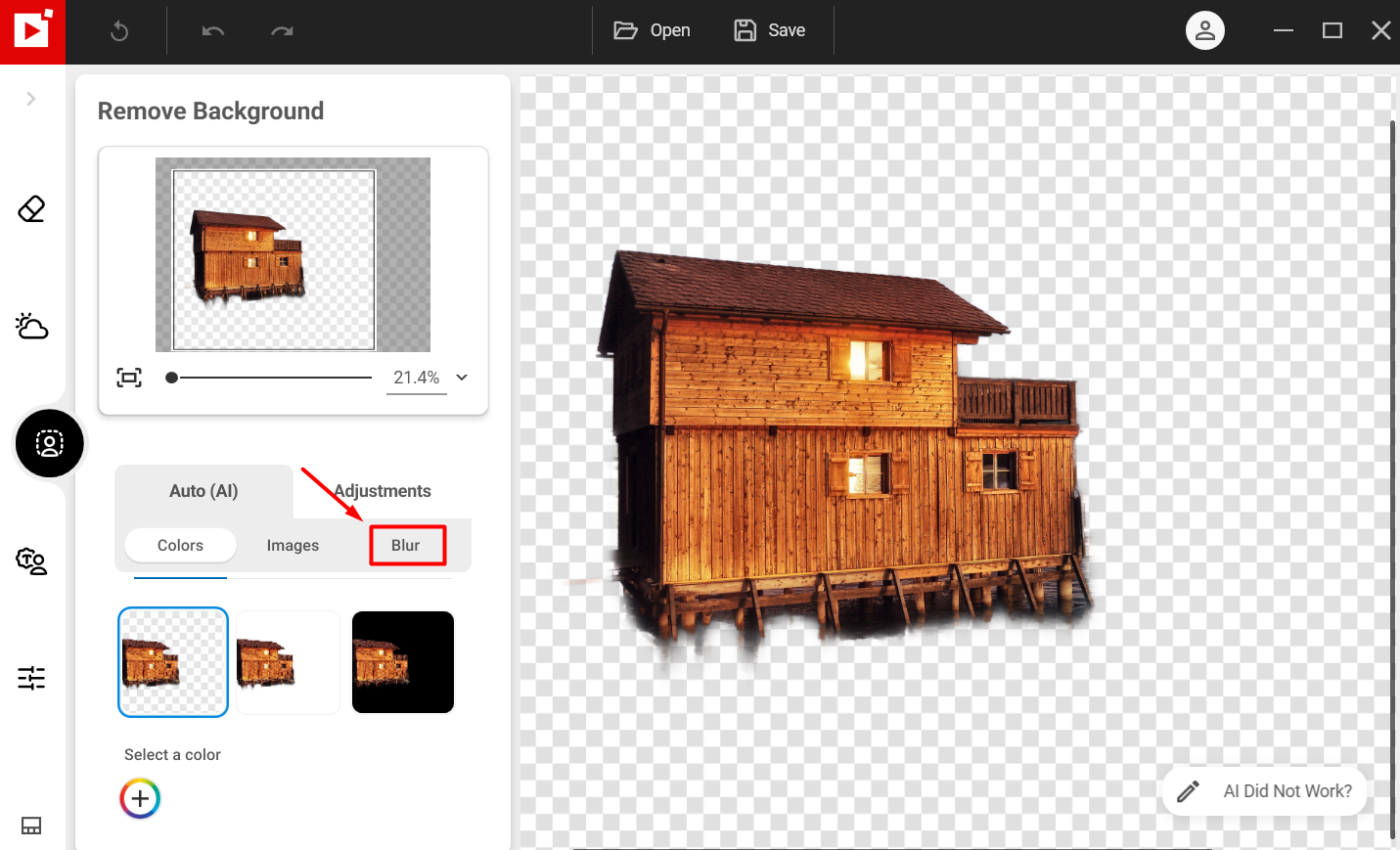This screenshot has height=850, width=1400.
Task: Click the canvas vertical scrollbar
Action: (1392, 479)
